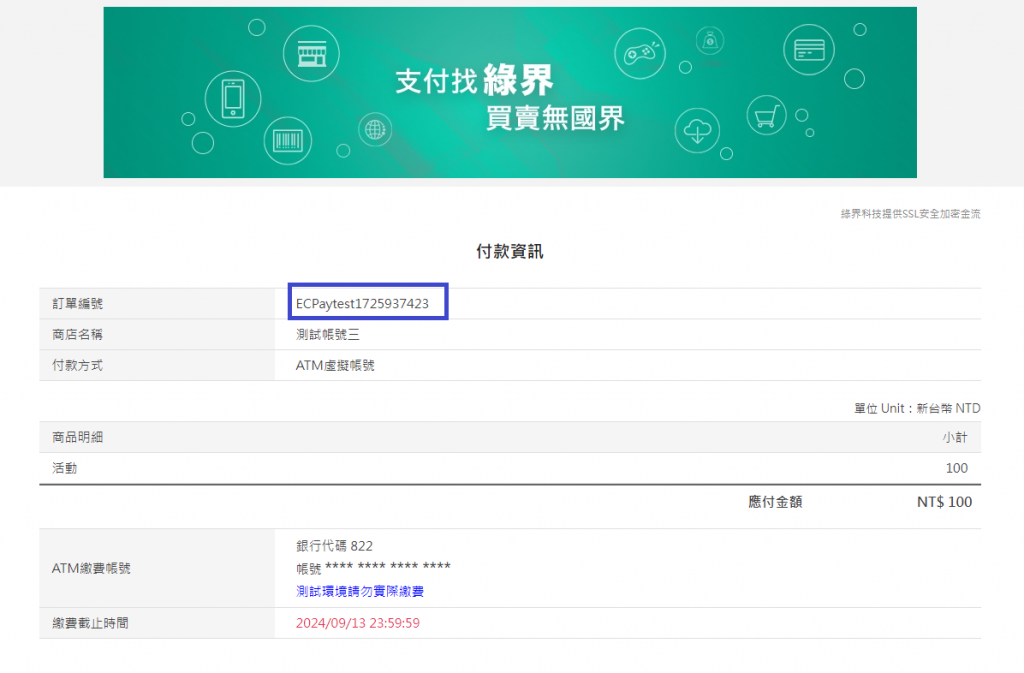
Task: Click the game controller icon in the banner
Action: [640, 54]
